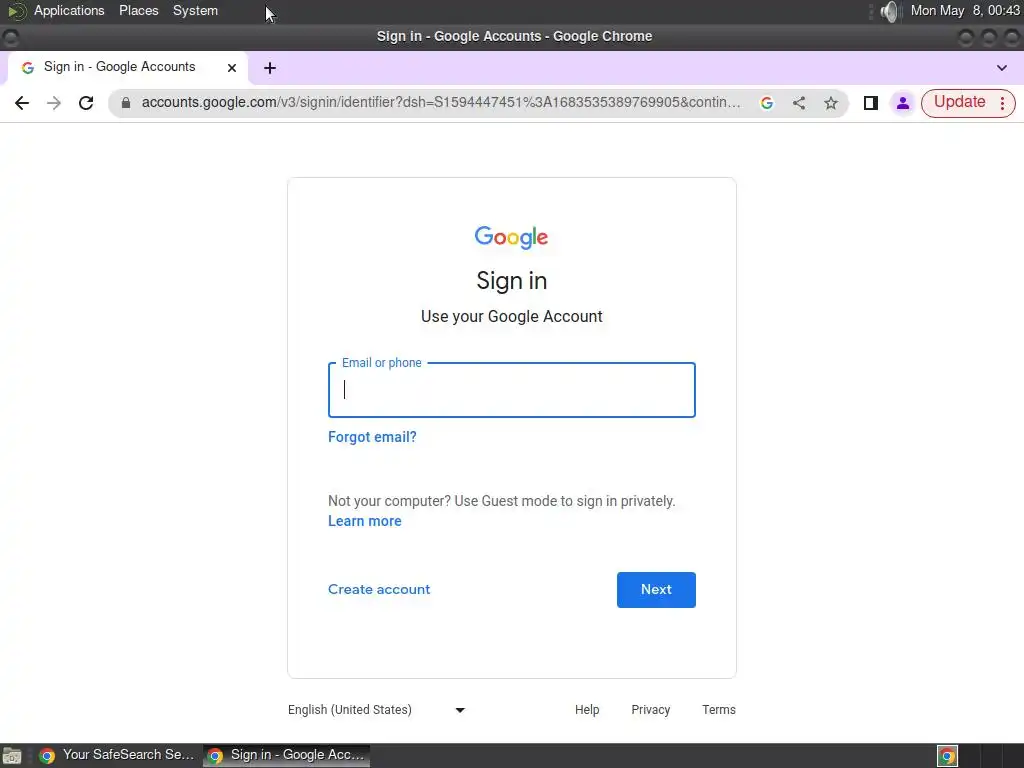
Task: Share this page using the share icon
Action: 799,103
